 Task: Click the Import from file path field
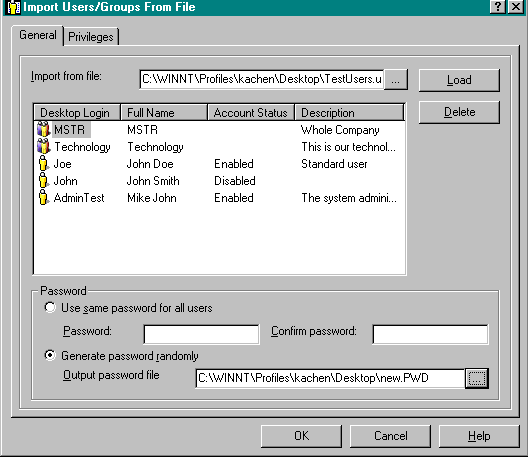262,79
